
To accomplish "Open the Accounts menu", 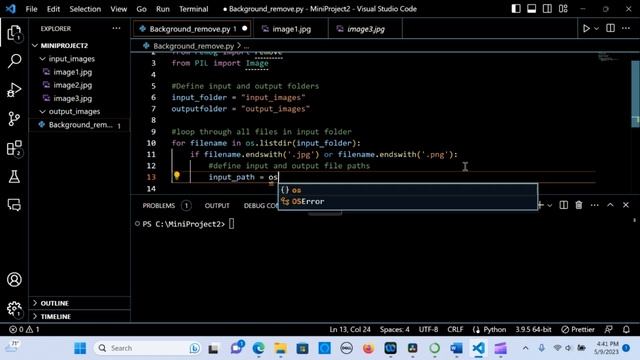I will (14, 280).
